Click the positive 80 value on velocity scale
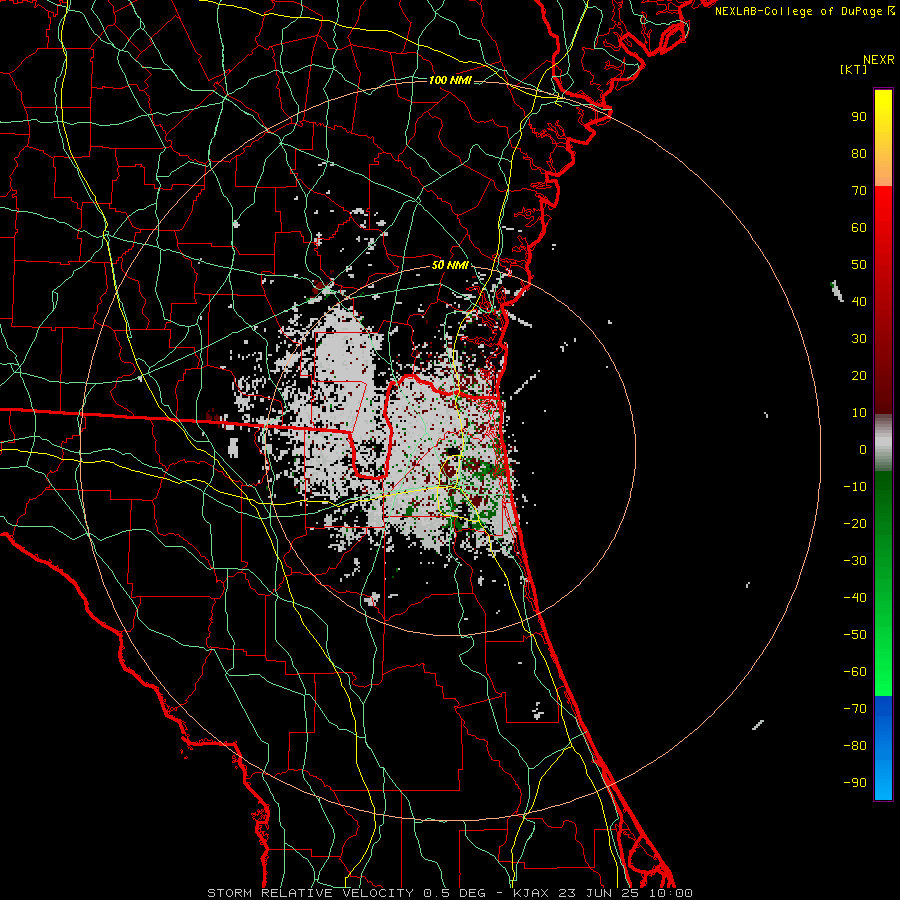The height and width of the screenshot is (900, 900). [859, 154]
